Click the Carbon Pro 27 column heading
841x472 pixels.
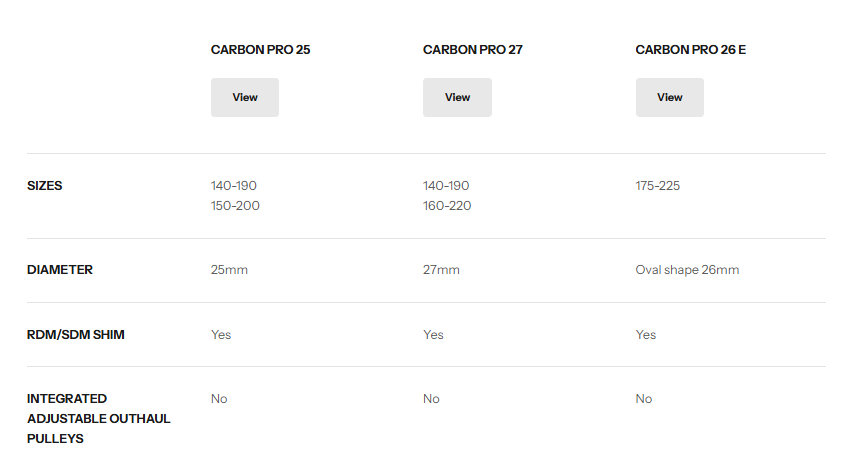pyautogui.click(x=472, y=49)
